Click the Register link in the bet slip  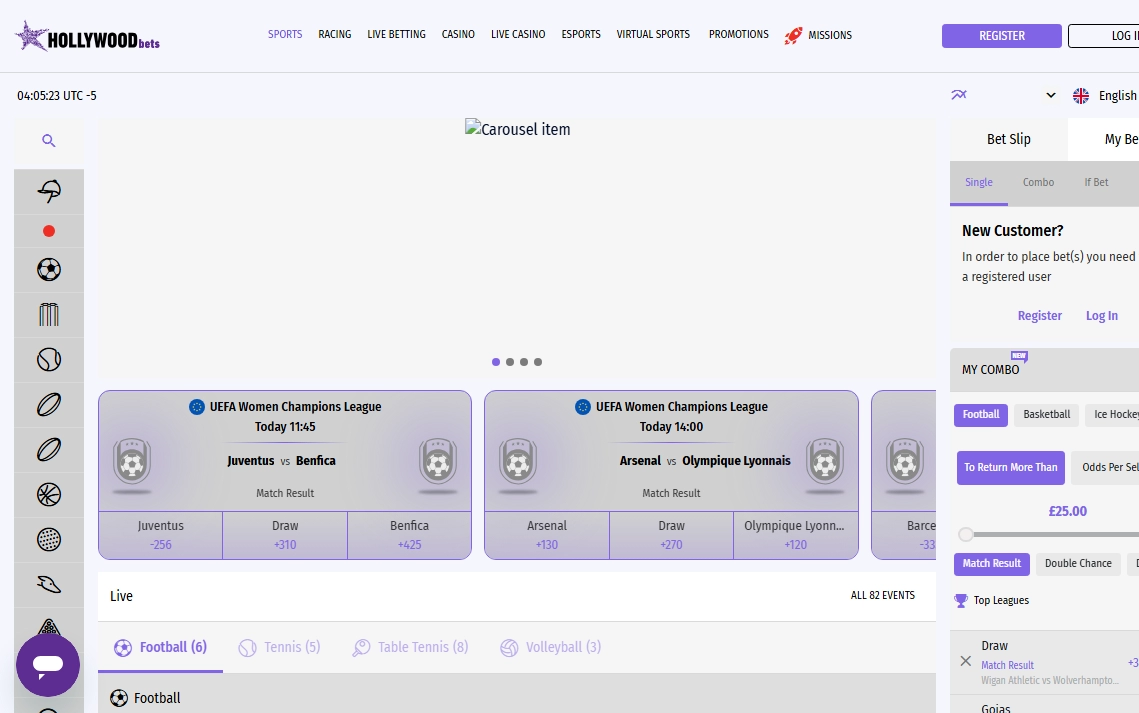(x=1039, y=316)
